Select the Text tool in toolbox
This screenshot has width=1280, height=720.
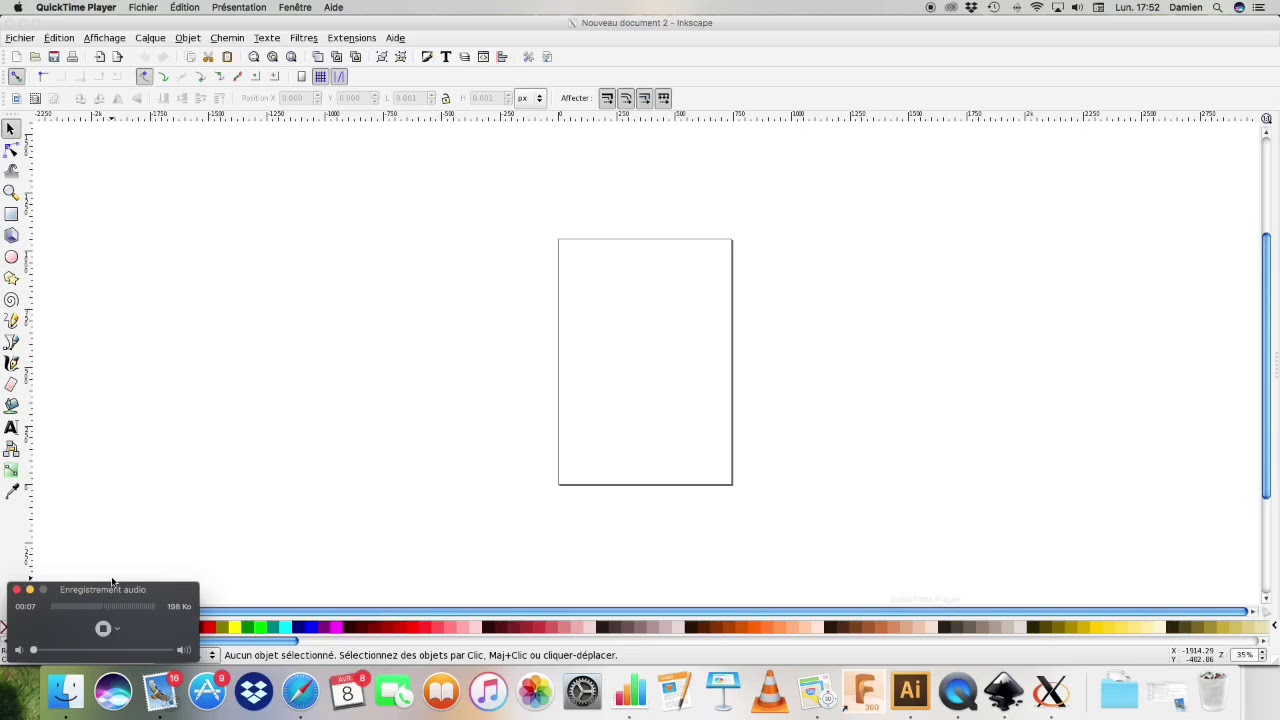pyautogui.click(x=11, y=427)
